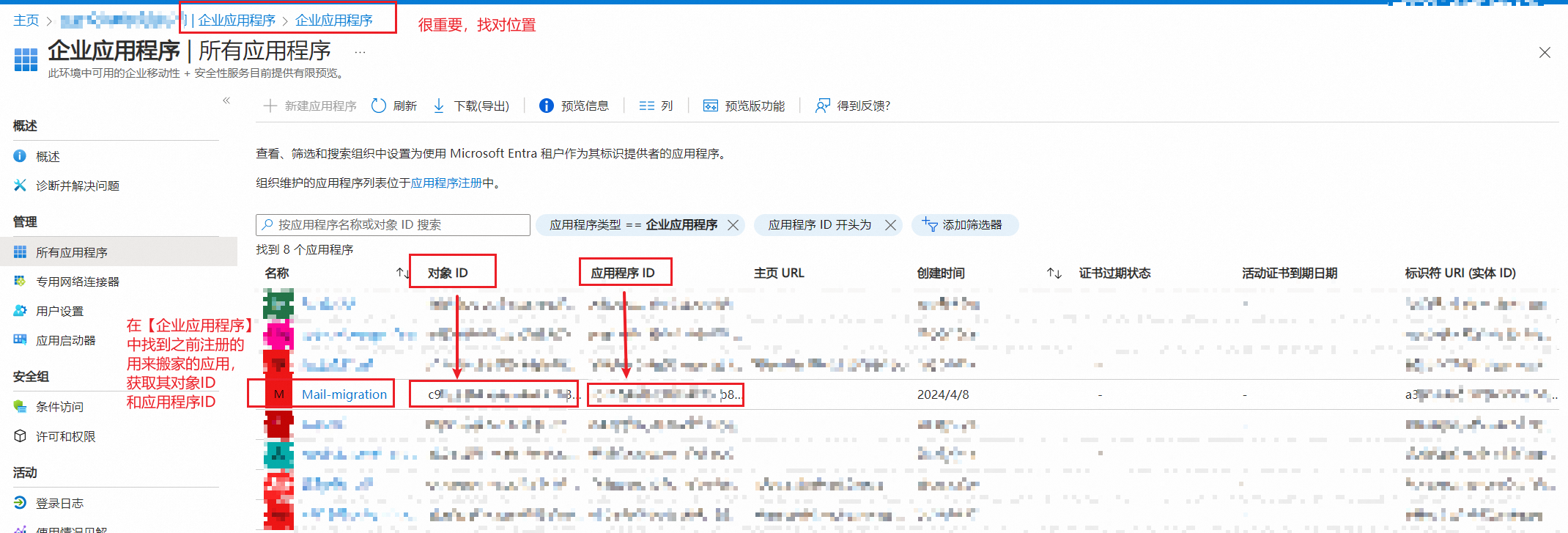The height and width of the screenshot is (533, 1568).
Task: Click the App registrations (应用程序注册) link
Action: [x=452, y=183]
